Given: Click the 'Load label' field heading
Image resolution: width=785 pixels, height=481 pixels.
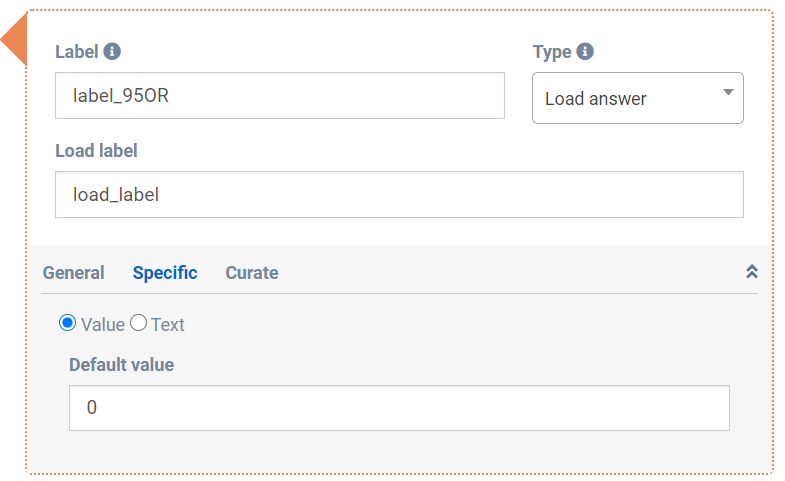Looking at the screenshot, I should (96, 151).
